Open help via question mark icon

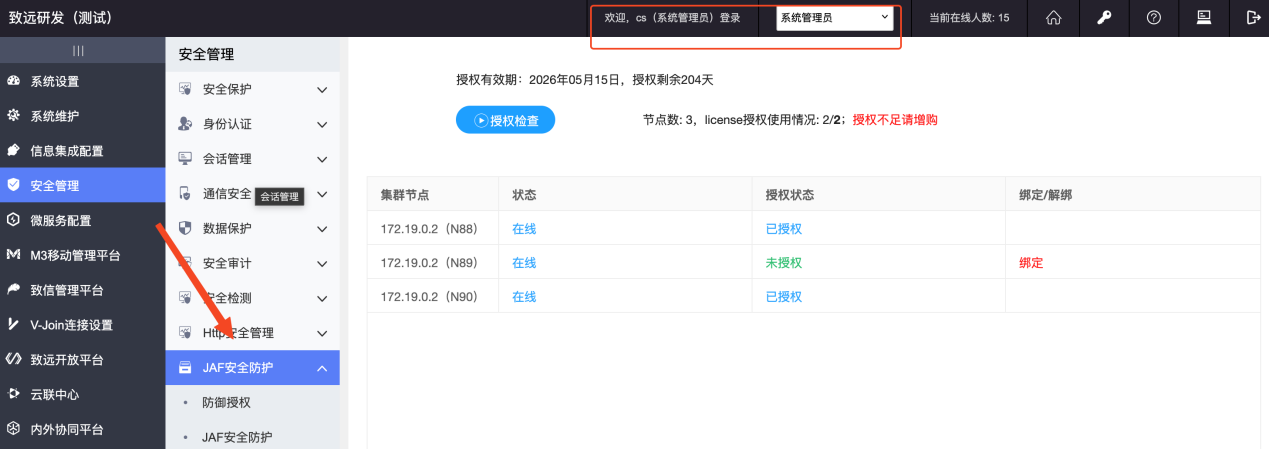tap(1153, 18)
